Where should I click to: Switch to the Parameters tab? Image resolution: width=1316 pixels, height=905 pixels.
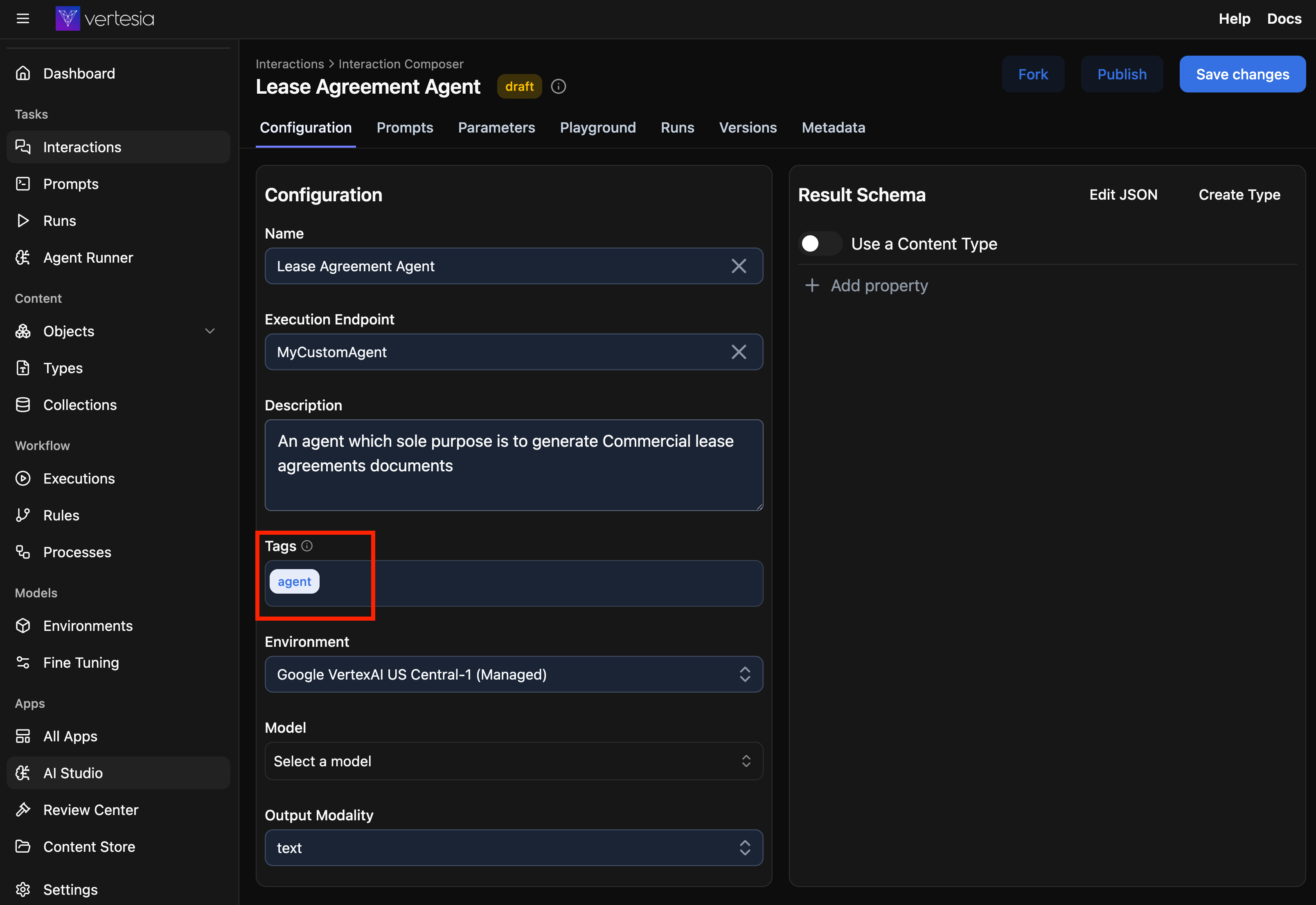[496, 128]
